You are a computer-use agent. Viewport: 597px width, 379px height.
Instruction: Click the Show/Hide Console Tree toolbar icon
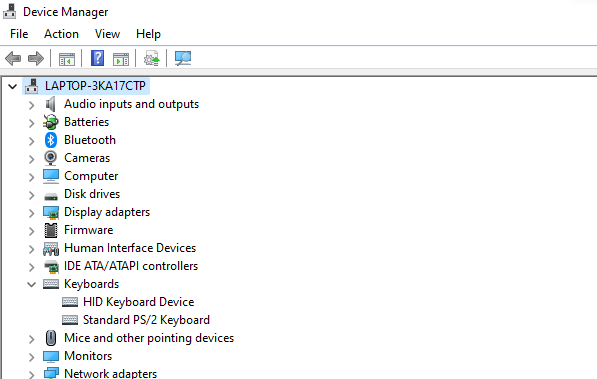pos(67,59)
